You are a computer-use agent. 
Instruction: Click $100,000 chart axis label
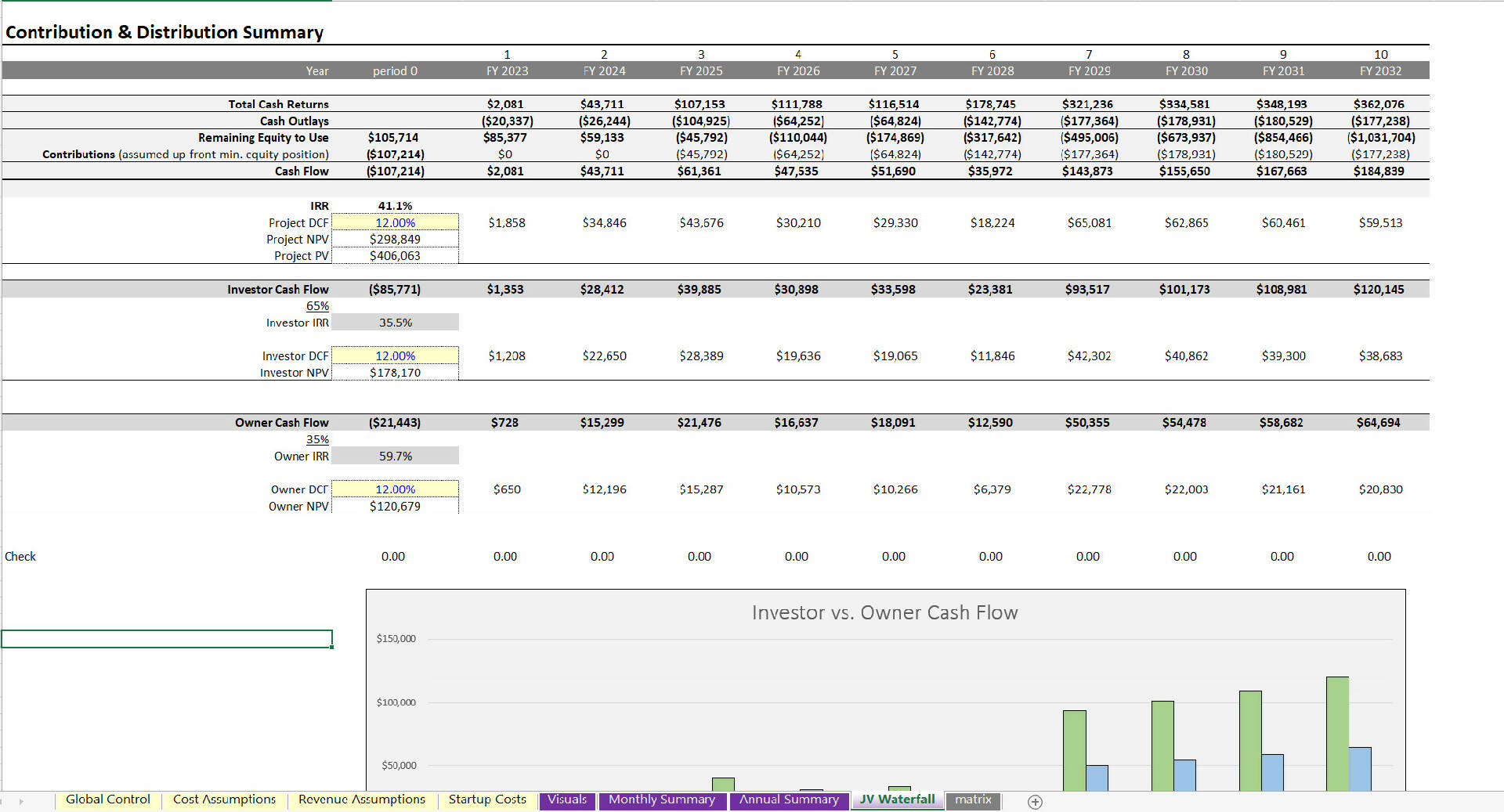point(396,702)
